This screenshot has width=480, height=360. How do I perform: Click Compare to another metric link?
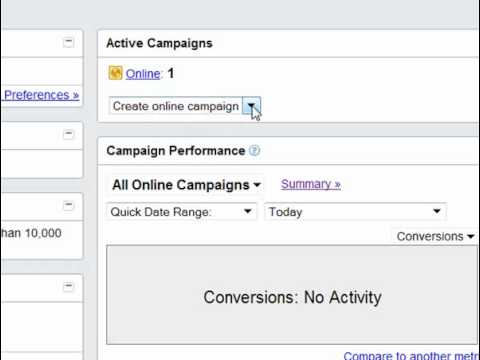[412, 355]
